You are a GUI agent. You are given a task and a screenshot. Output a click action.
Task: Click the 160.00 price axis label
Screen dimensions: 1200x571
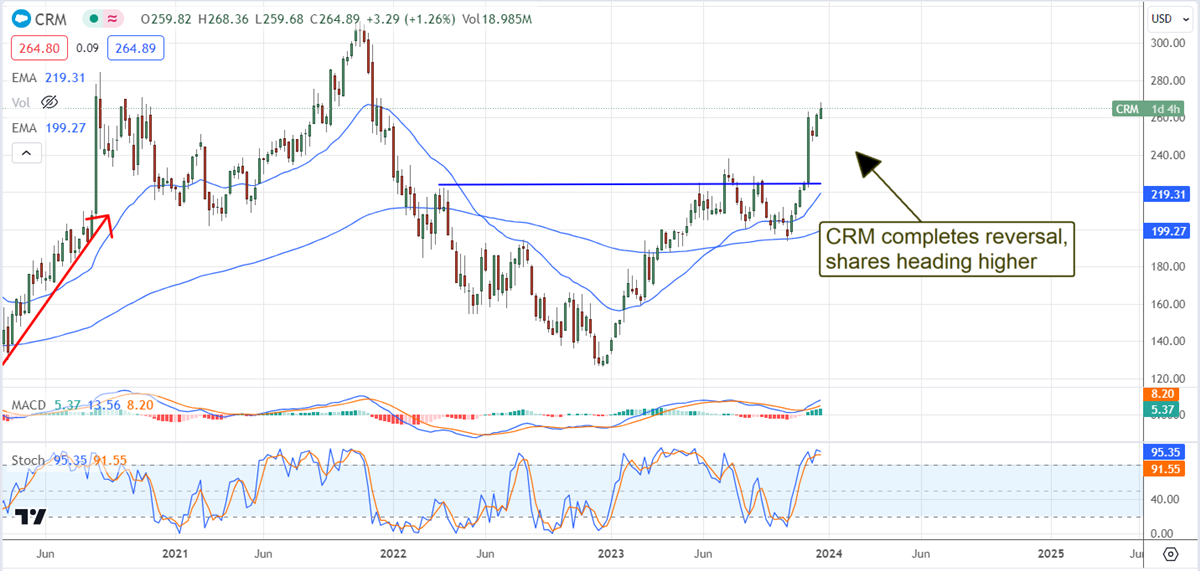click(1170, 304)
